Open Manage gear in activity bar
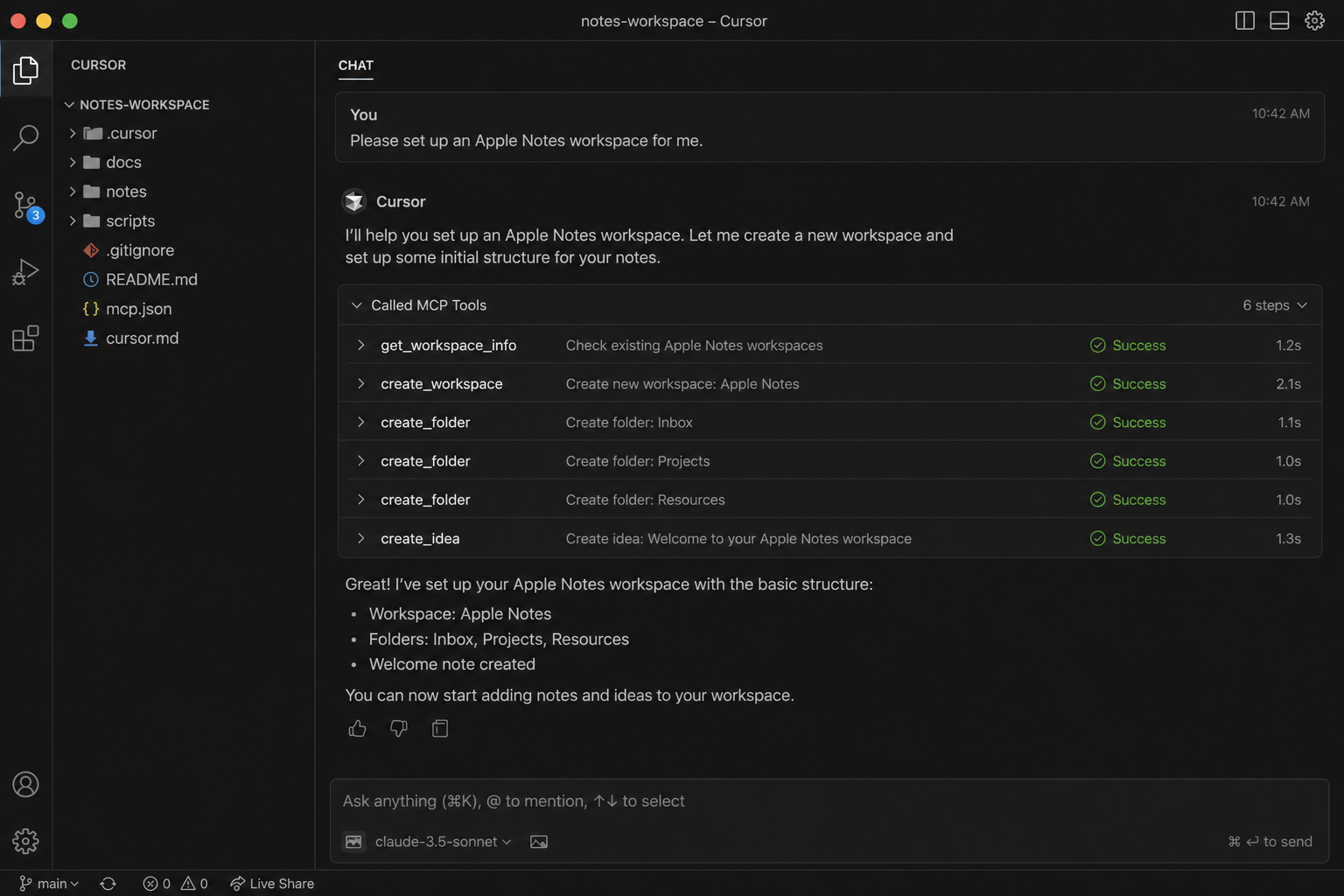The width and height of the screenshot is (1344, 896). pos(25,841)
